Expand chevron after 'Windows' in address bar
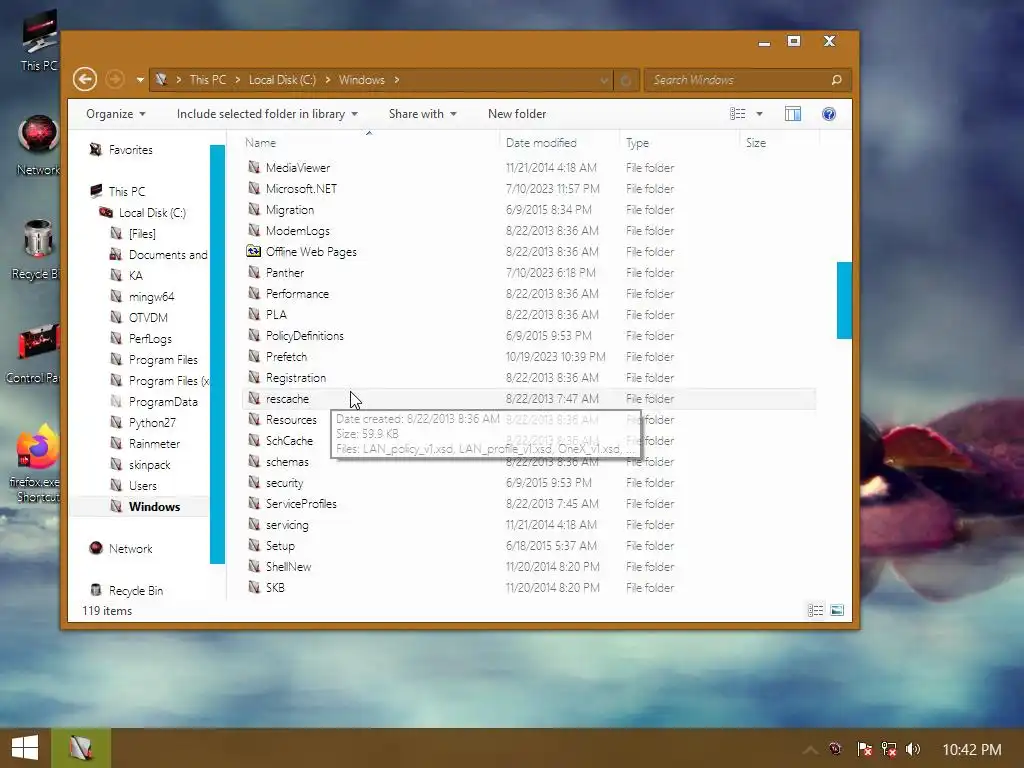This screenshot has height=768, width=1024. [396, 80]
